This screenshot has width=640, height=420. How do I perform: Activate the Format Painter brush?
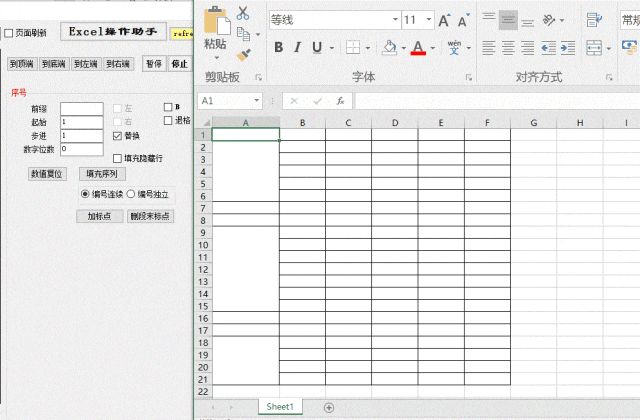pyautogui.click(x=244, y=55)
